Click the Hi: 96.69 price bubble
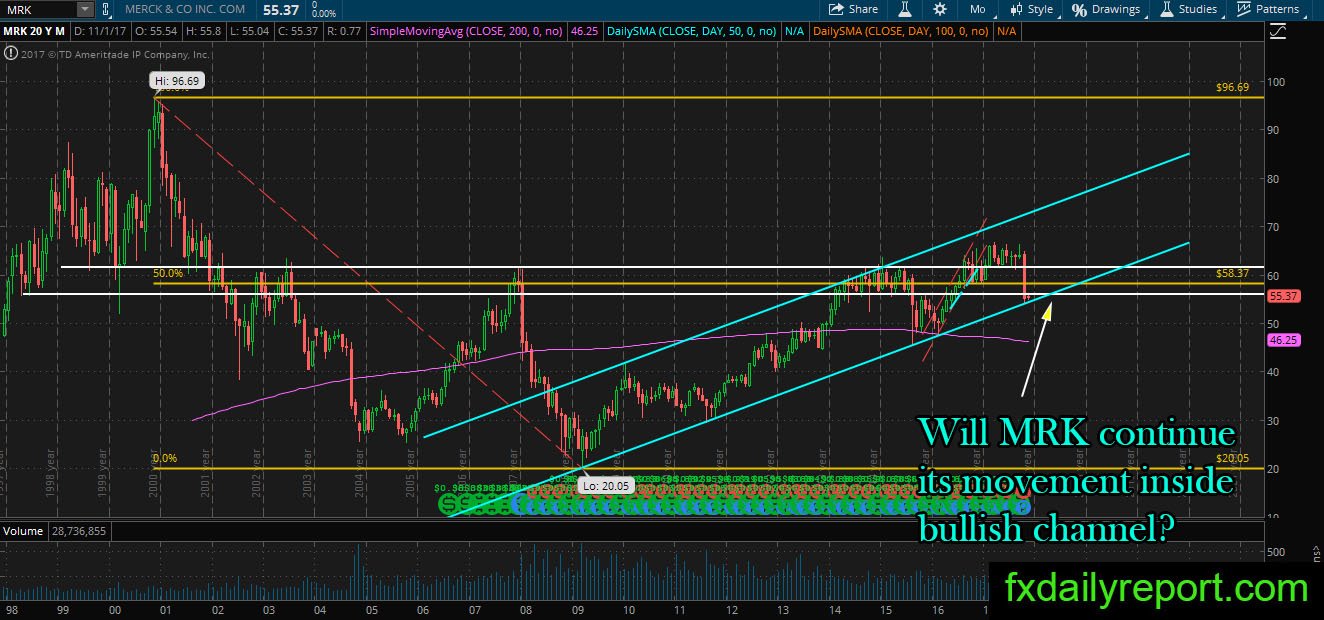Screen dimensions: 1324x620 point(175,79)
